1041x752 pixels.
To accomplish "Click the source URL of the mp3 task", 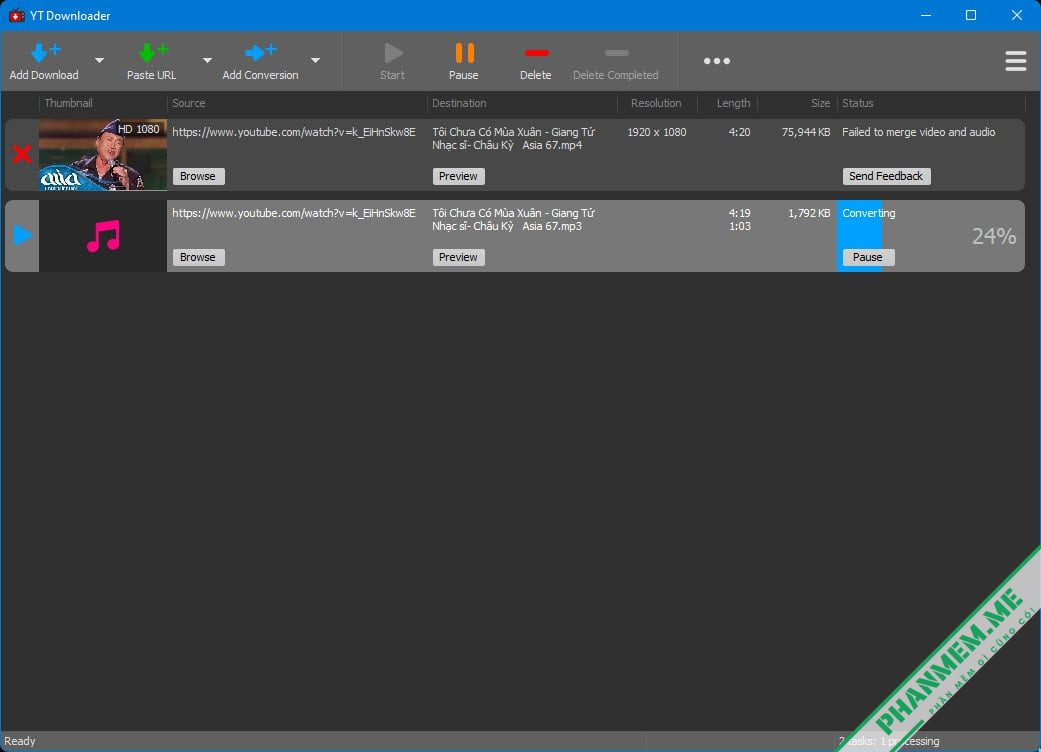I will [294, 213].
